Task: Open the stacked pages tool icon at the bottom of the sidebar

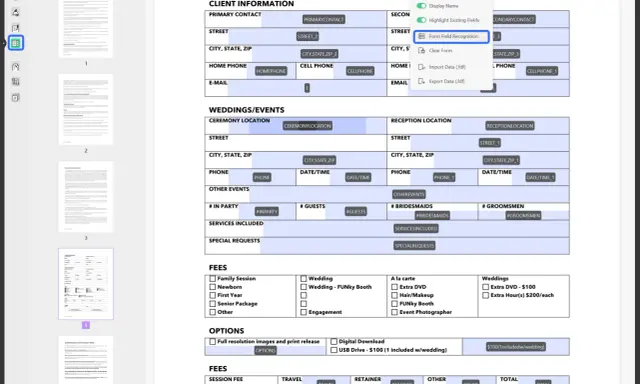Action: click(16, 98)
